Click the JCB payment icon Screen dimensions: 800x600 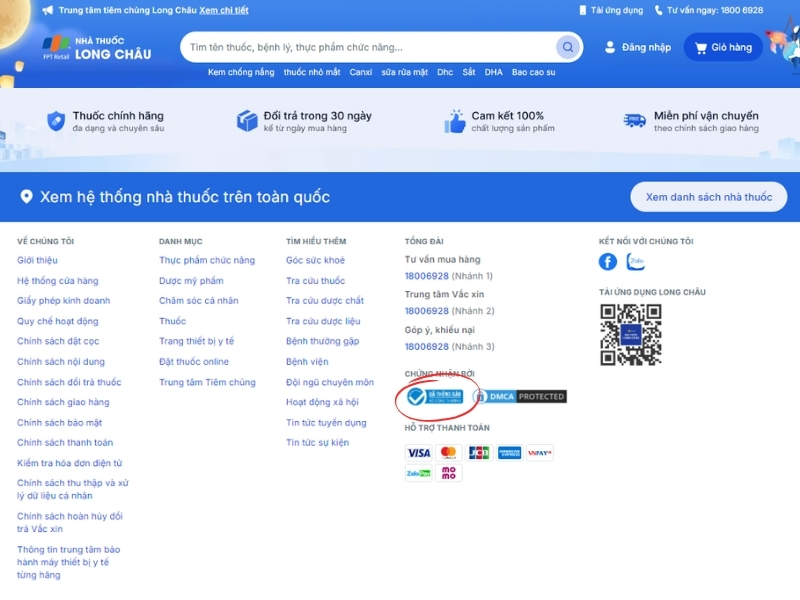(479, 453)
